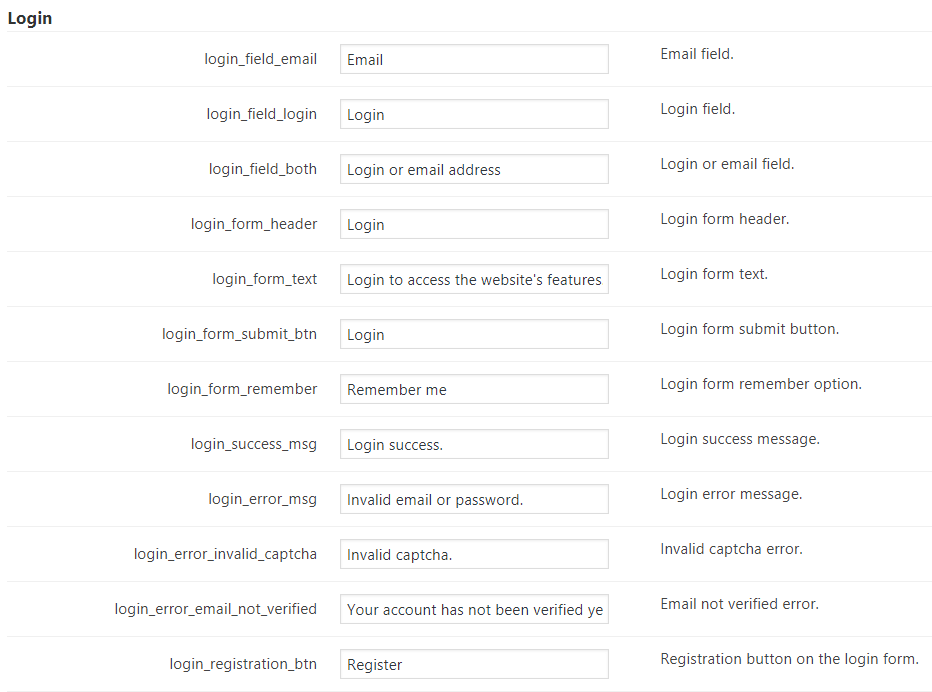Focus the 'Remember me' text field
Screen dimensions: 932x692
(x=474, y=389)
